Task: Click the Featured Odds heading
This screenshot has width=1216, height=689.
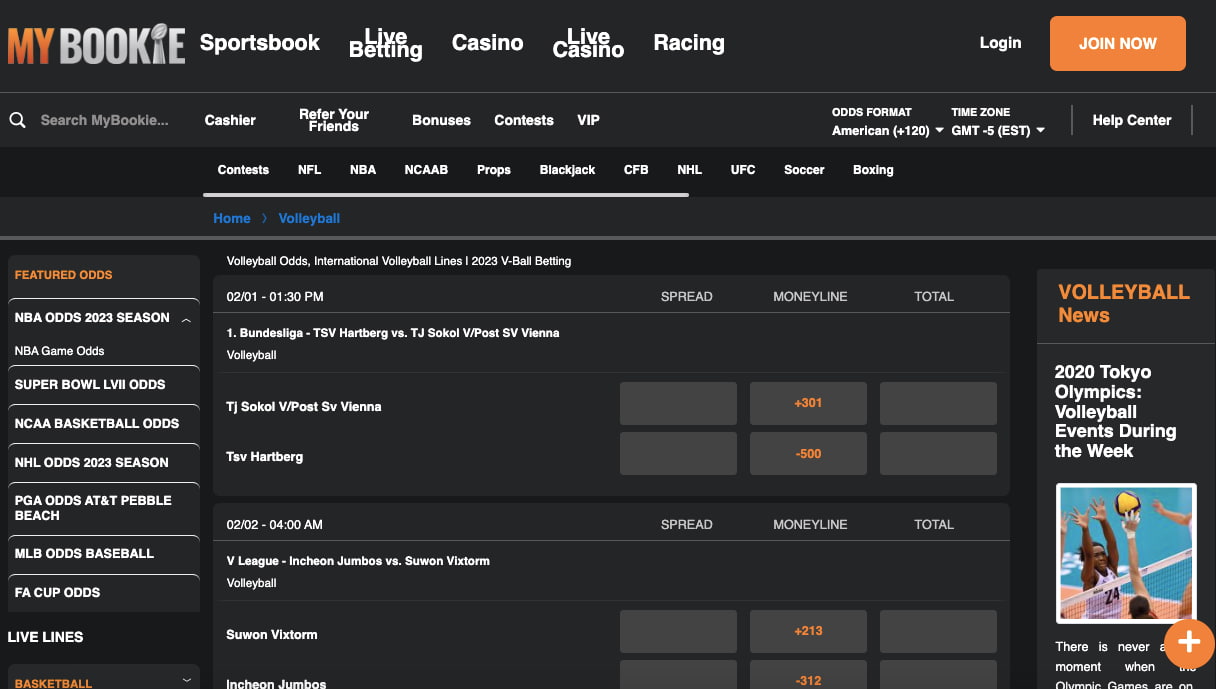Action: point(64,275)
